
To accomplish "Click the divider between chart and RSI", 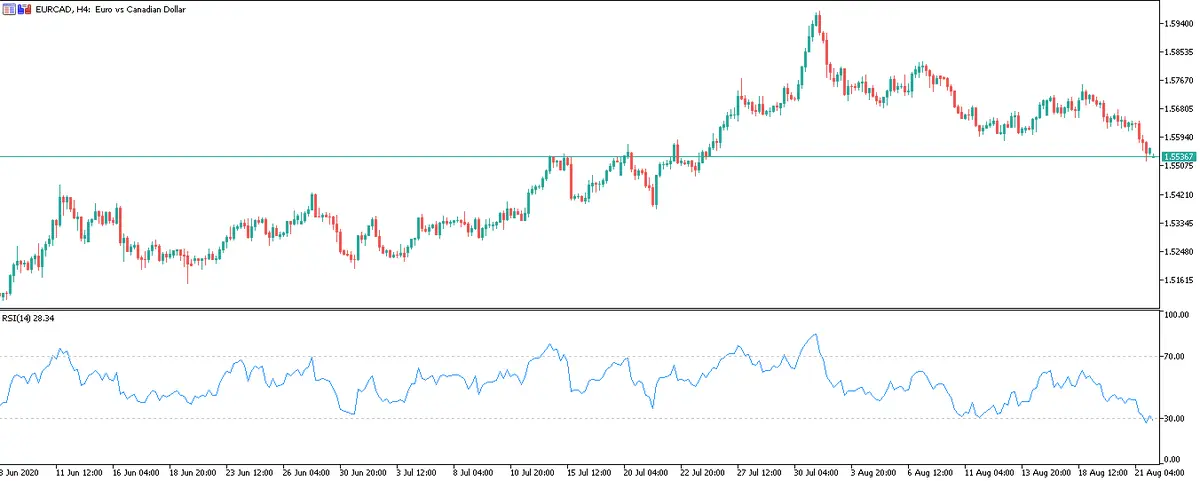I will (580, 309).
